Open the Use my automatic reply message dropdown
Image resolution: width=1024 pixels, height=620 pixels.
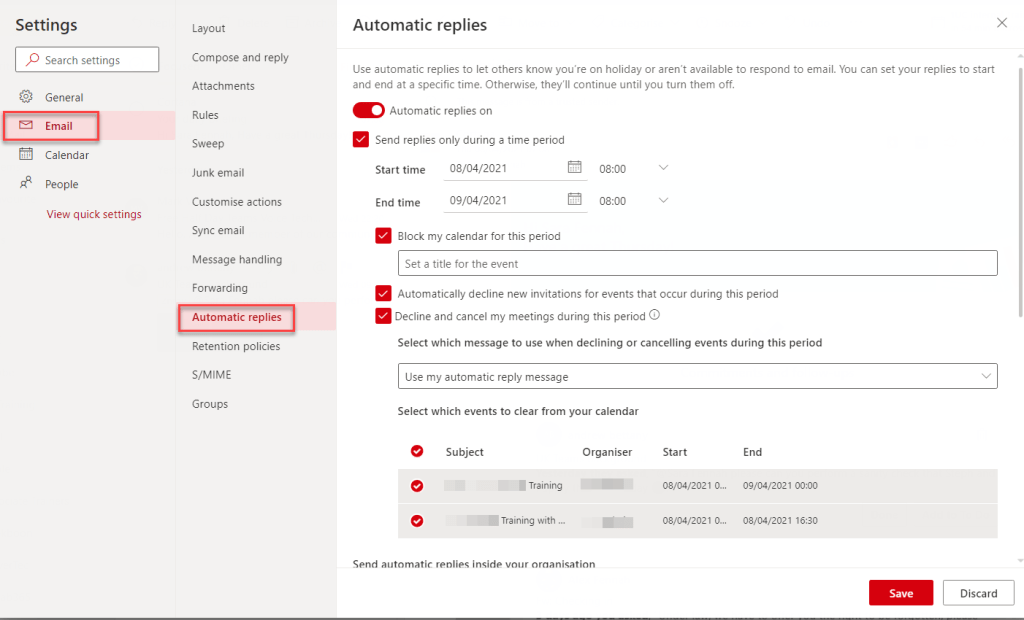697,377
